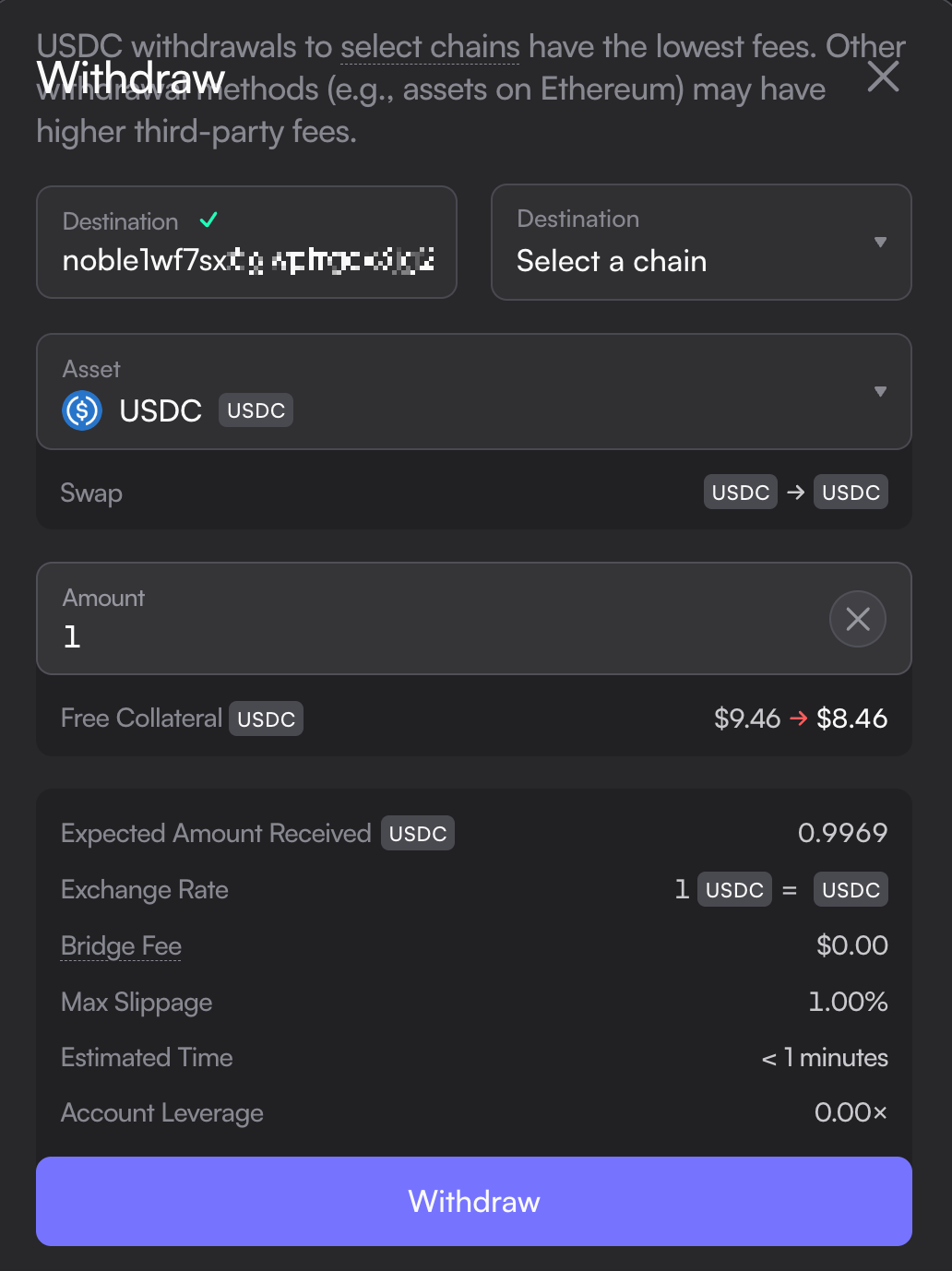Image resolution: width=952 pixels, height=1271 pixels.
Task: Click the USDC badge in Asset field
Action: coord(256,410)
